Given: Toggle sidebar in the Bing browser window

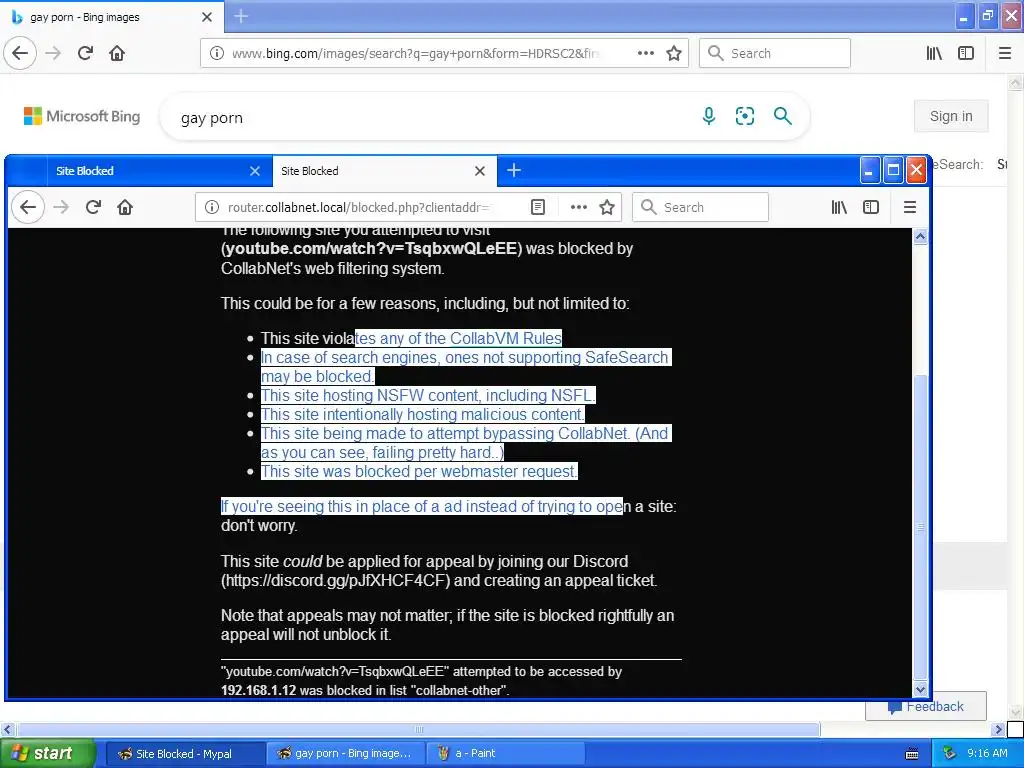Looking at the screenshot, I should [966, 53].
